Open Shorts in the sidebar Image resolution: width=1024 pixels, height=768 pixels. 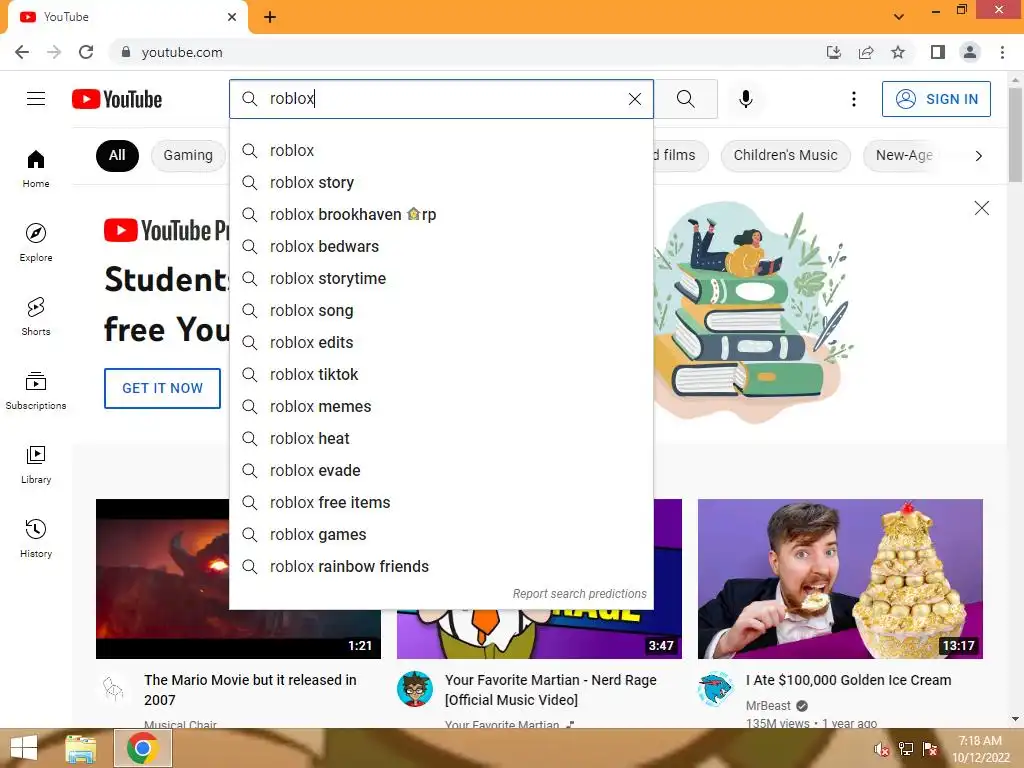tap(36, 317)
